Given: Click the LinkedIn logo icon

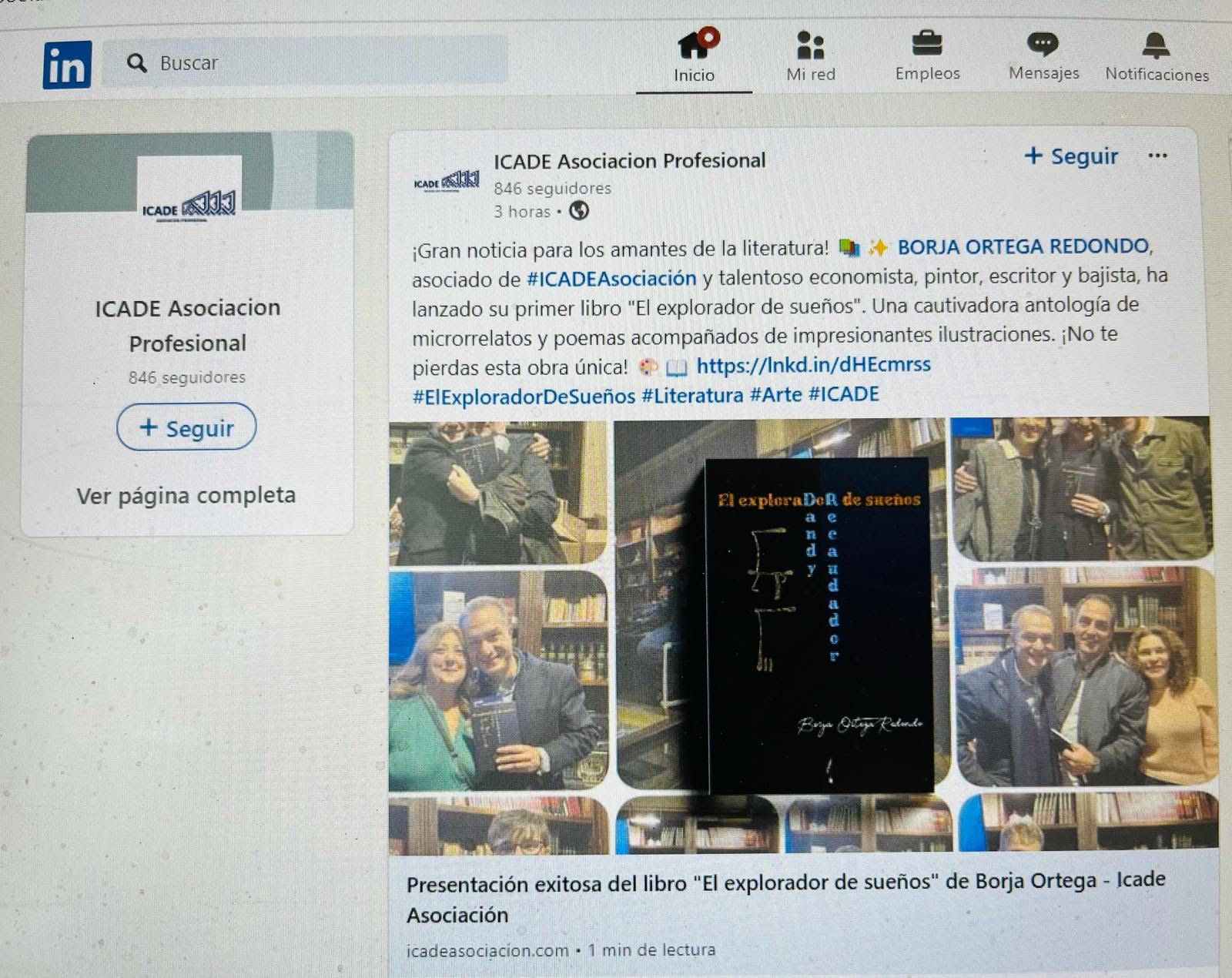Looking at the screenshot, I should [x=67, y=65].
